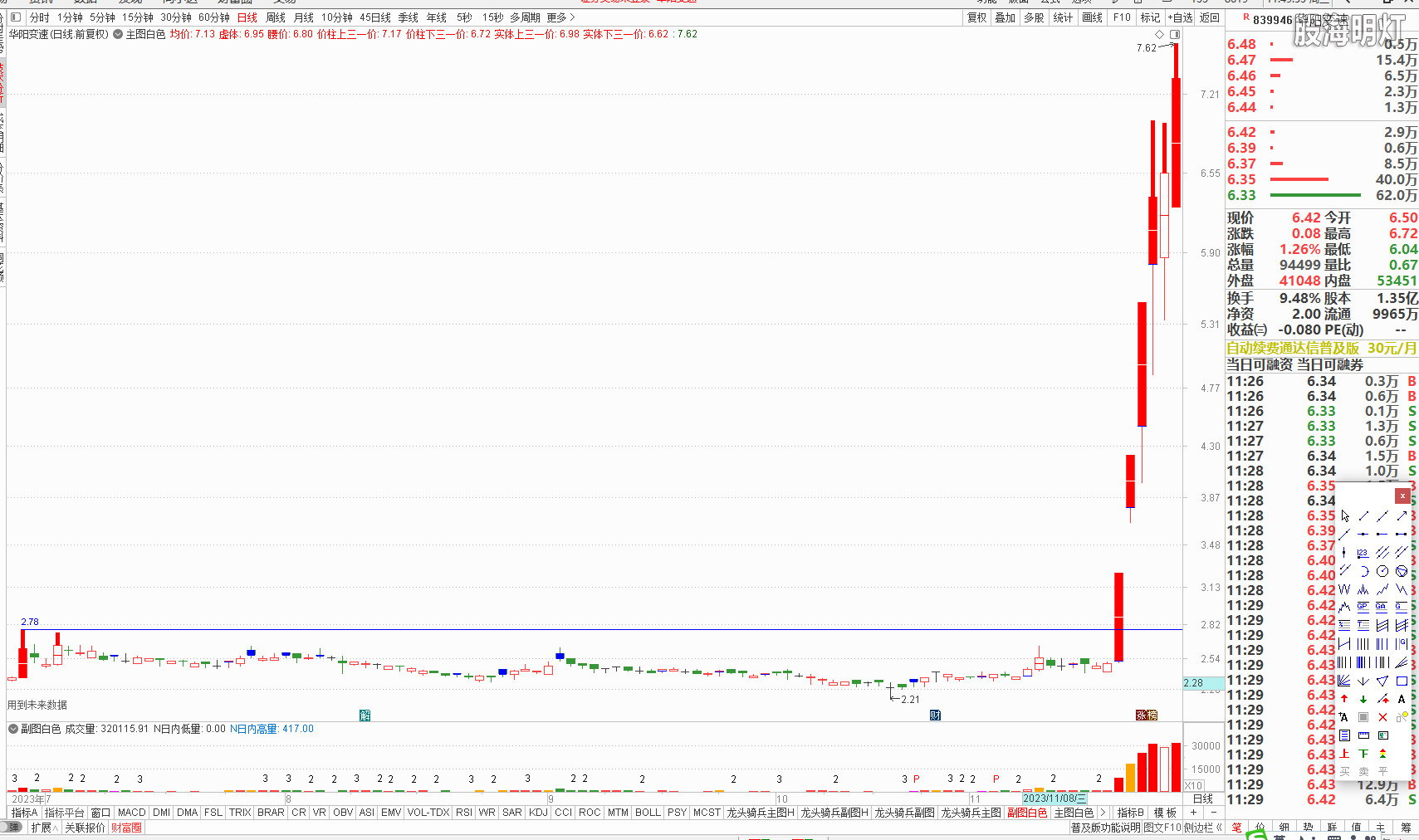Viewport: 1419px width, 840px height.
Task: Pick the arrow line drawing tool
Action: click(x=1402, y=516)
